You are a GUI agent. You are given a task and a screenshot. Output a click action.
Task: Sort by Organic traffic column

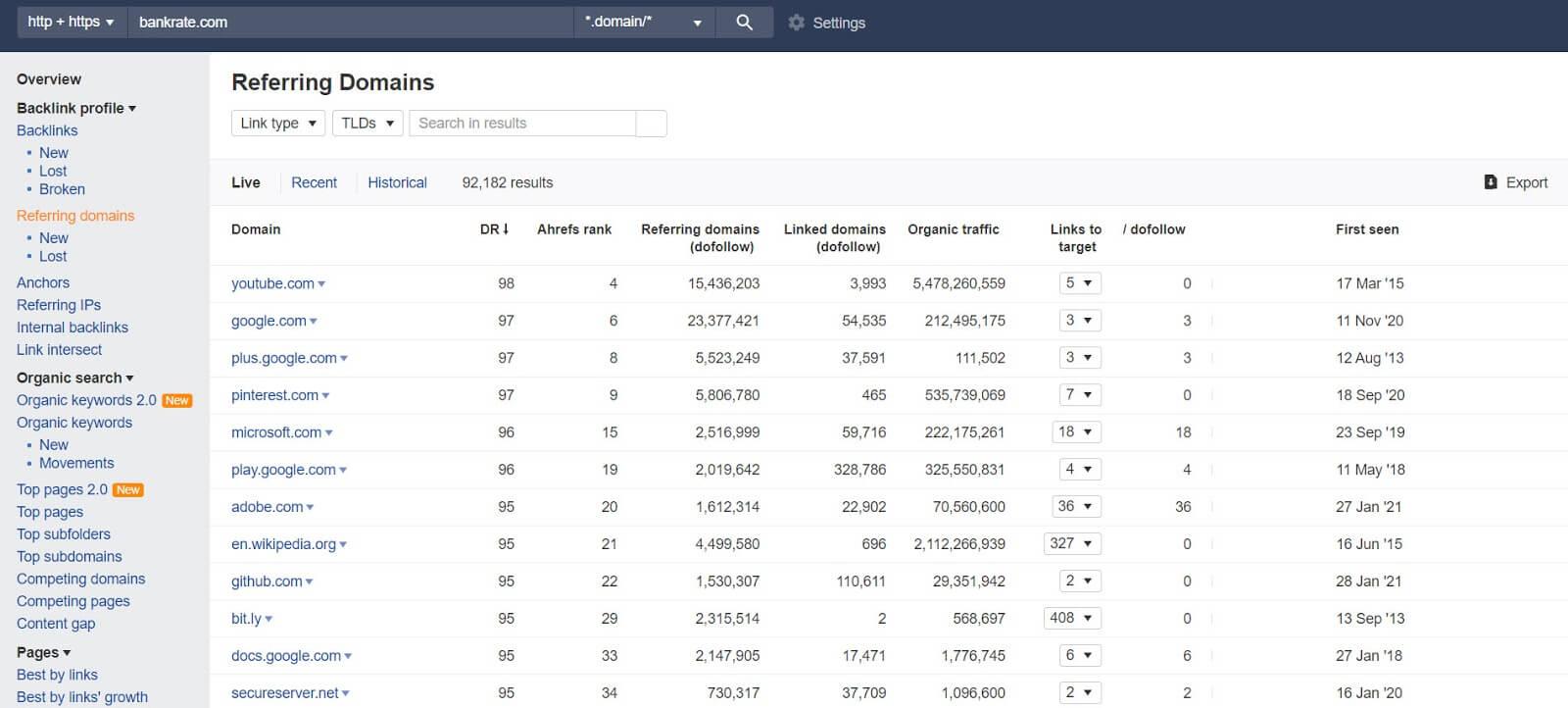[x=954, y=229]
